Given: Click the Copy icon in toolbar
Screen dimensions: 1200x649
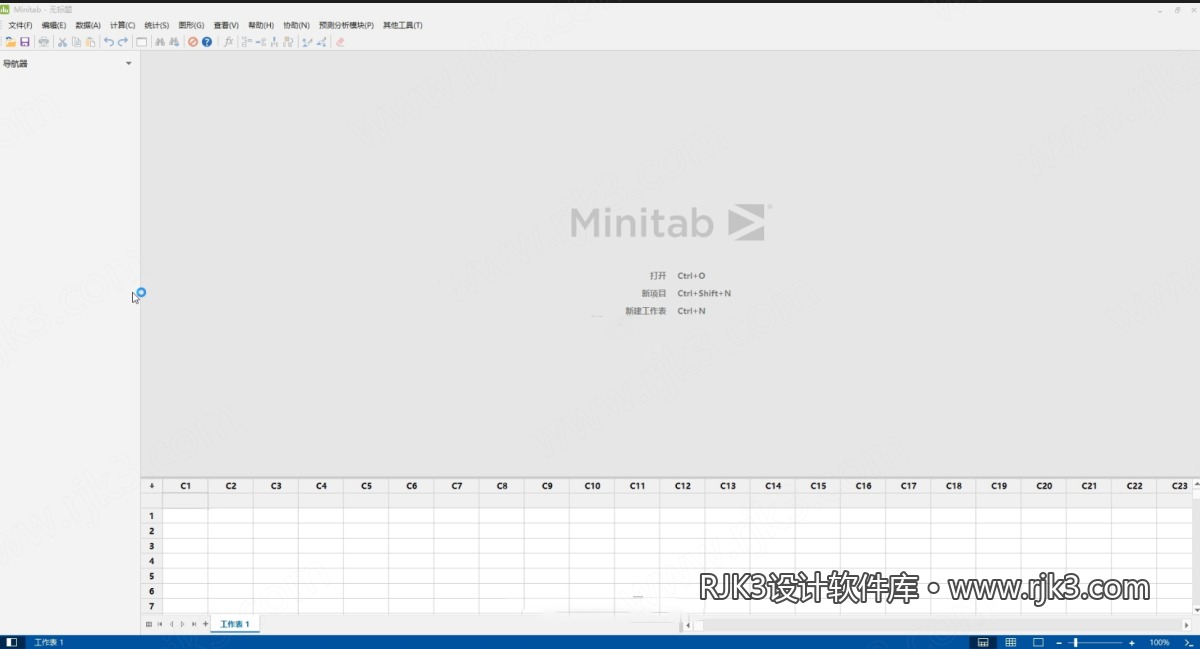Looking at the screenshot, I should 76,42.
